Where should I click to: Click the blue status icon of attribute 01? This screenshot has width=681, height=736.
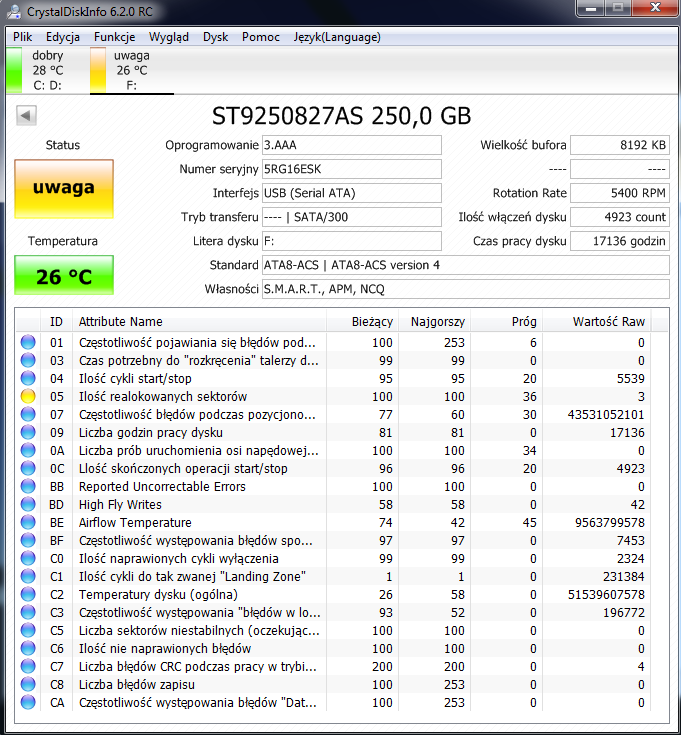(x=28, y=342)
